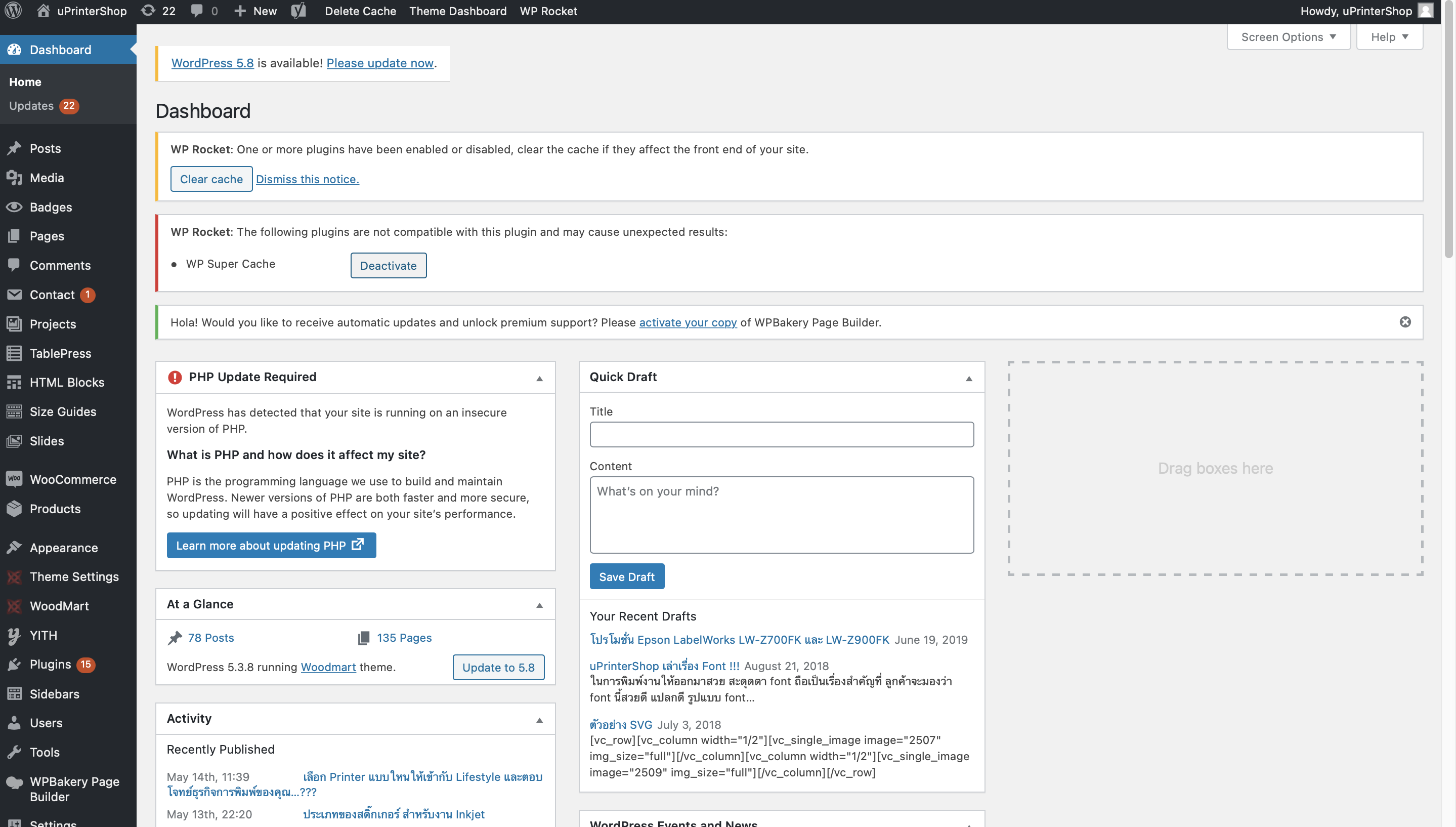This screenshot has height=827, width=1456.
Task: Open Updates submenu with 22 badge
Action: [x=45, y=106]
